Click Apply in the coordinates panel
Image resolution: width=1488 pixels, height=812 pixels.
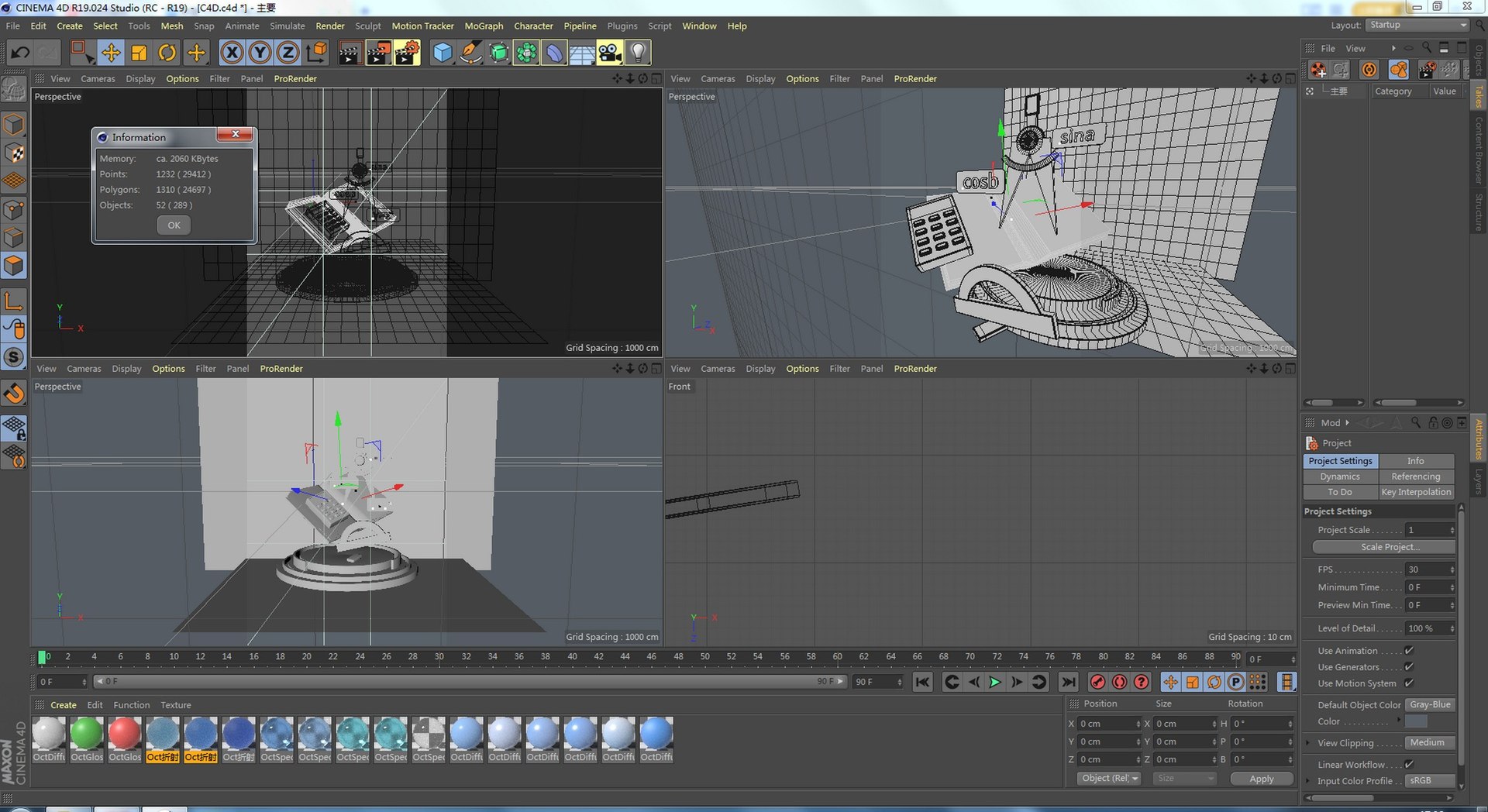tap(1262, 779)
